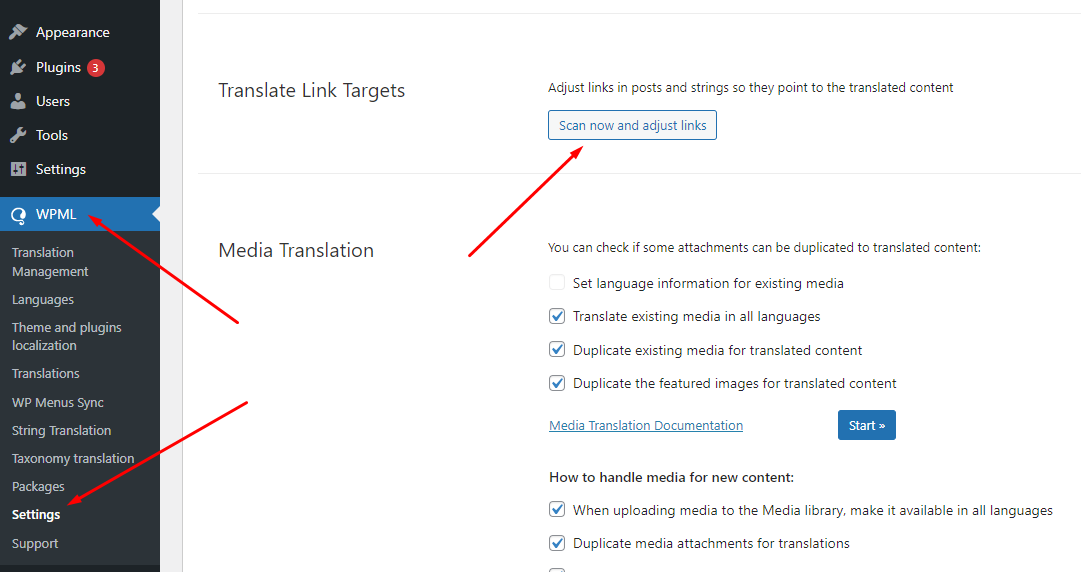Viewport: 1081px width, 572px height.
Task: Click Scan now and adjust links button
Action: (x=632, y=125)
